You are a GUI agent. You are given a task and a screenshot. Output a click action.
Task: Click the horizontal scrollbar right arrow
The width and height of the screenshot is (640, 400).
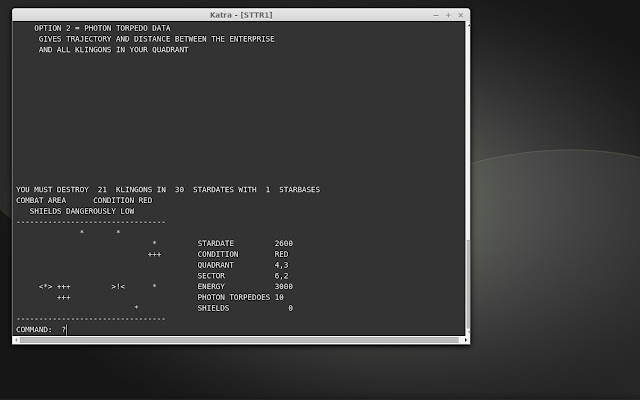click(x=466, y=340)
